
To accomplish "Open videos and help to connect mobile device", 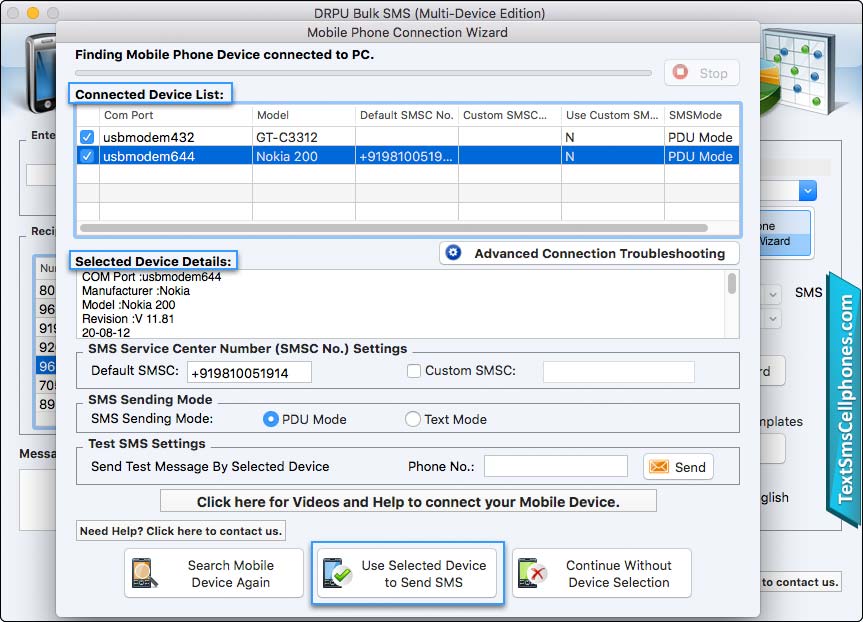I will 408,501.
